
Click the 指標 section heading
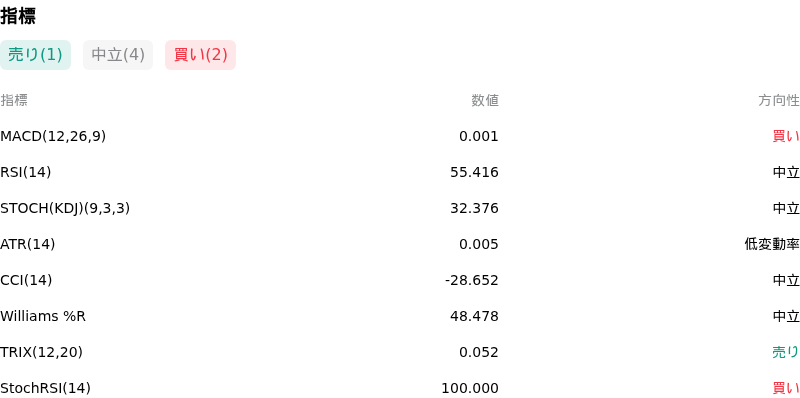tap(18, 16)
